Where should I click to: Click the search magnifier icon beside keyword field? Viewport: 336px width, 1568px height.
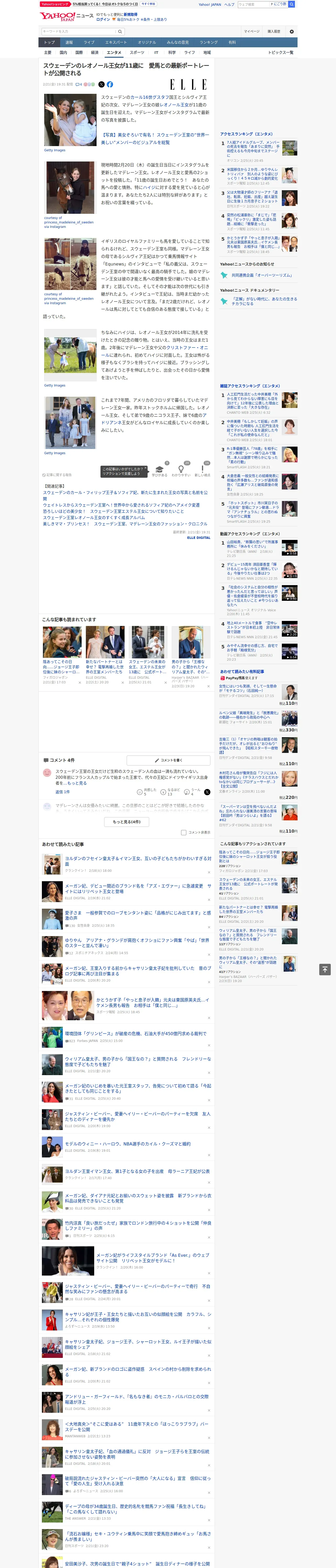pos(120,32)
